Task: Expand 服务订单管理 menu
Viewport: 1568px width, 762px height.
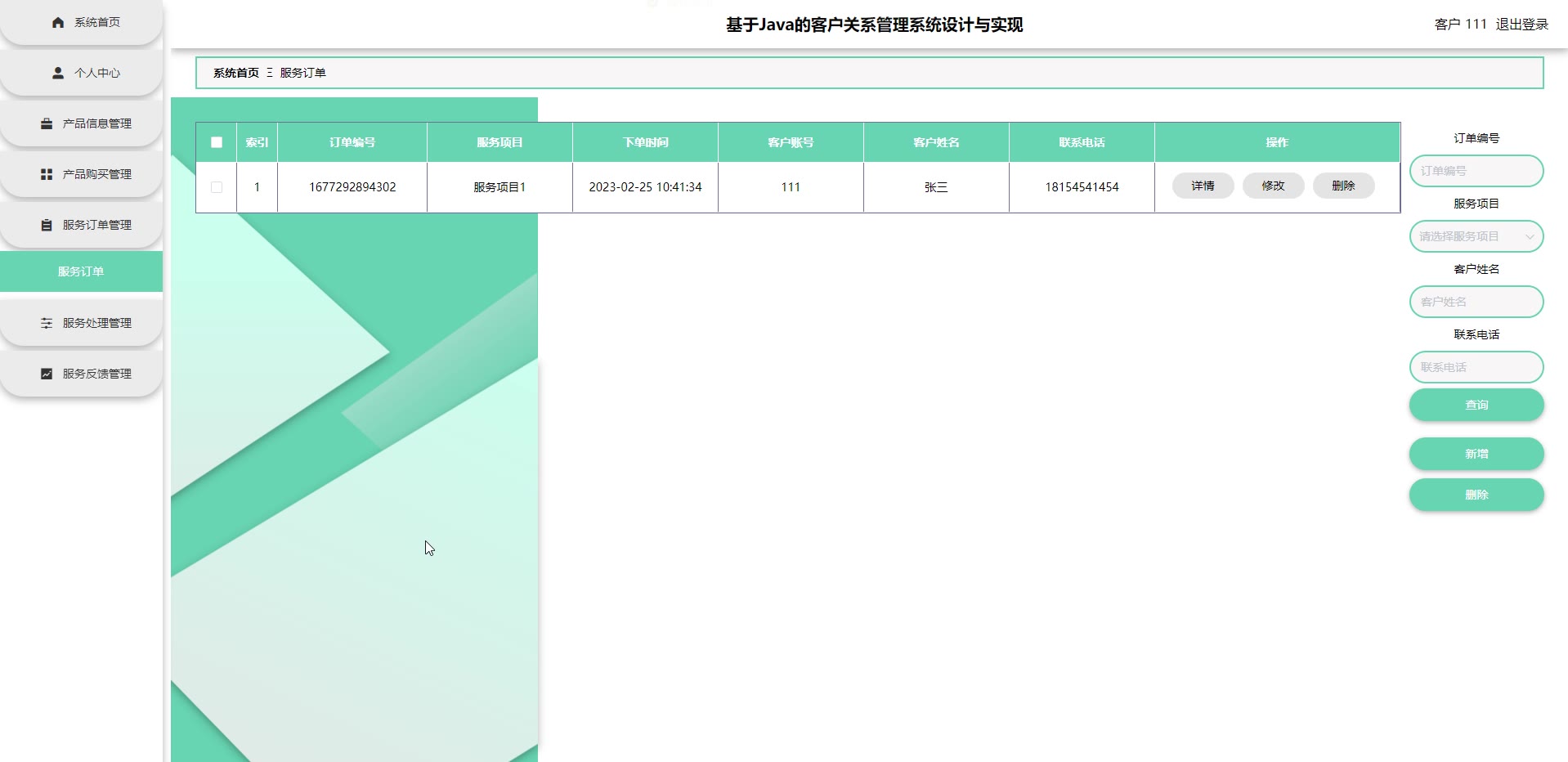Action: pyautogui.click(x=81, y=225)
